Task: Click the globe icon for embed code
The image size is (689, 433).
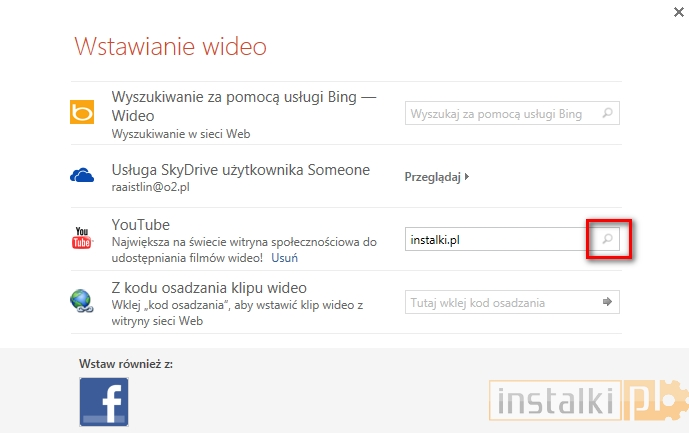Action: point(82,302)
